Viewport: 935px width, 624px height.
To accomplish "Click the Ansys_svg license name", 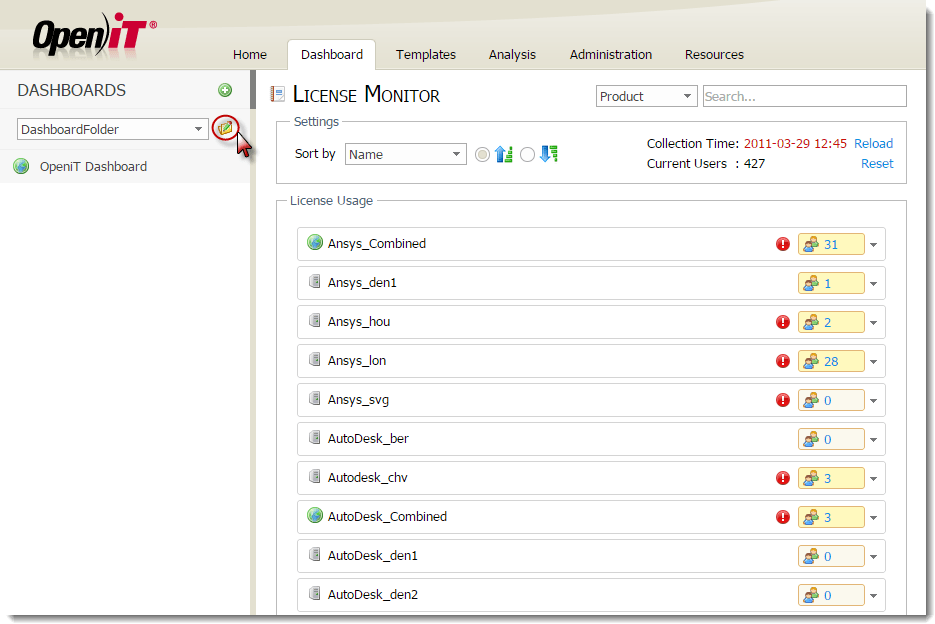I will tap(358, 400).
